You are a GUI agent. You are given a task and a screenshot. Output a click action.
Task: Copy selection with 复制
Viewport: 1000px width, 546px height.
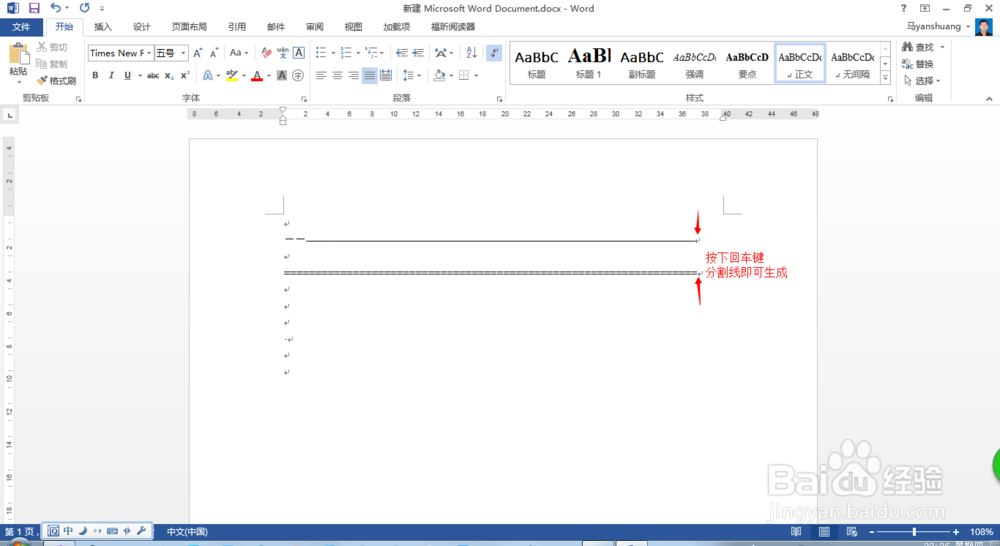pos(52,64)
